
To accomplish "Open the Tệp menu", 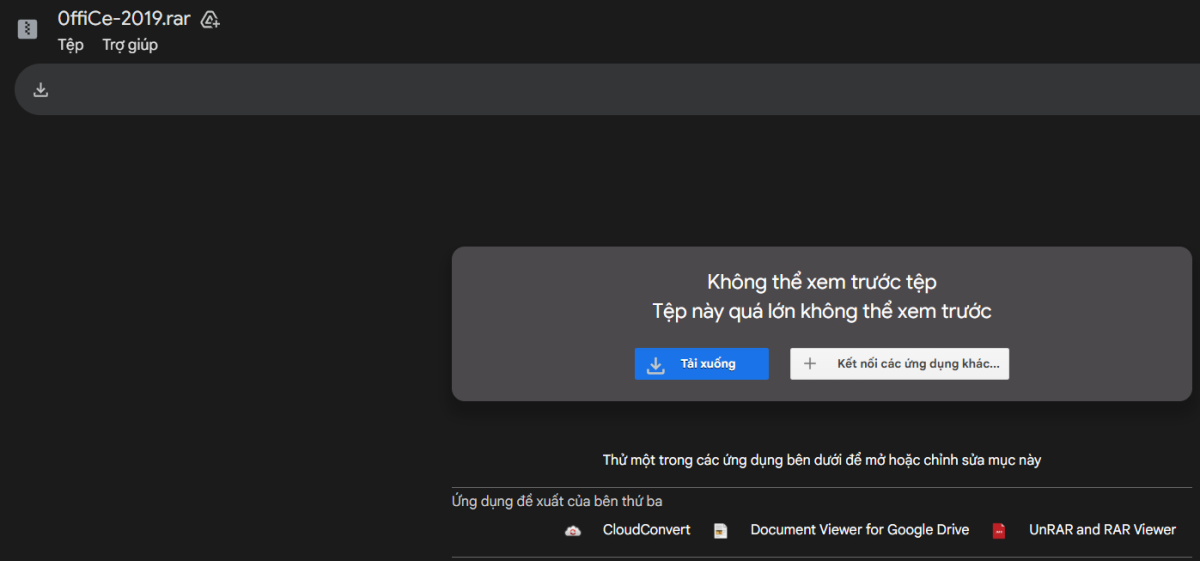I will click(x=70, y=45).
